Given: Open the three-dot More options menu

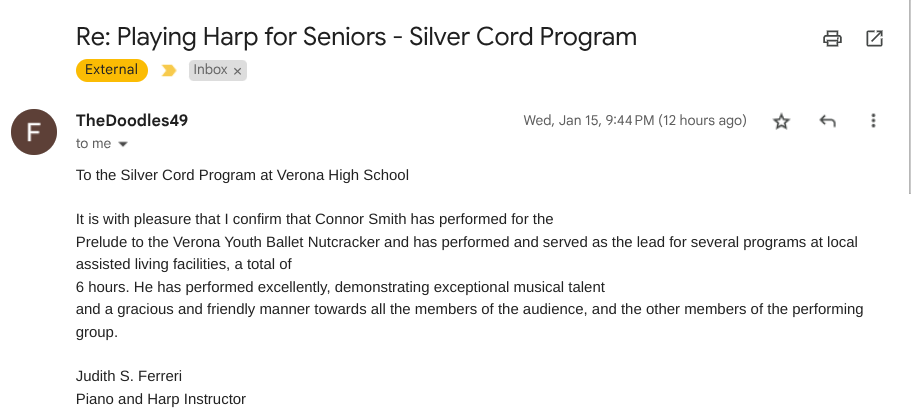Looking at the screenshot, I should pyautogui.click(x=873, y=121).
